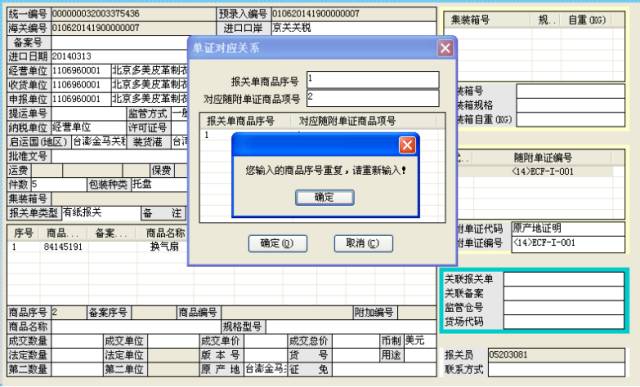Click the 包装种类 field 托盘
This screenshot has height=387, width=640.
(x=159, y=185)
